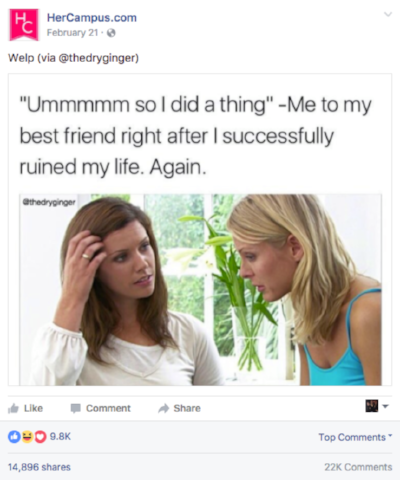Screen dimensions: 400x480
Task: Click the Love heart reaction icon
Action: (x=40, y=437)
